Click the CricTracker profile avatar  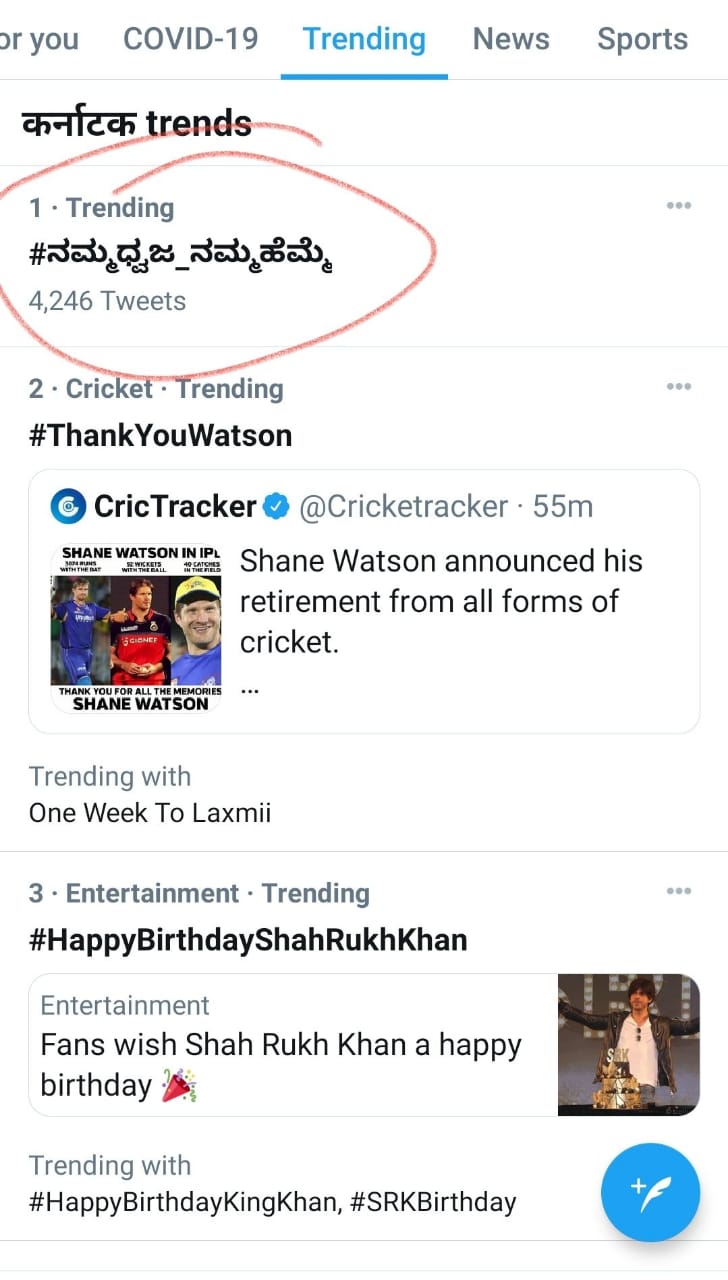click(68, 506)
